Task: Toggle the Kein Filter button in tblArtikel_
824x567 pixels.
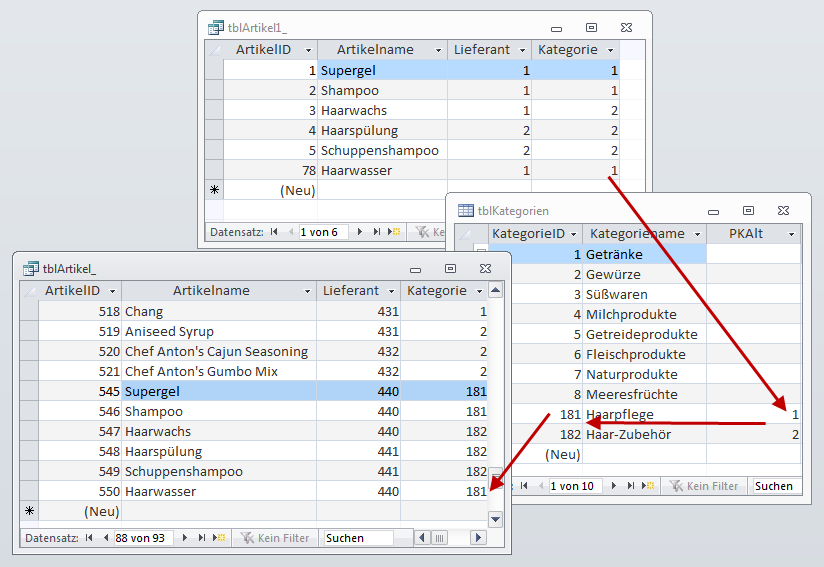Action: click(276, 538)
